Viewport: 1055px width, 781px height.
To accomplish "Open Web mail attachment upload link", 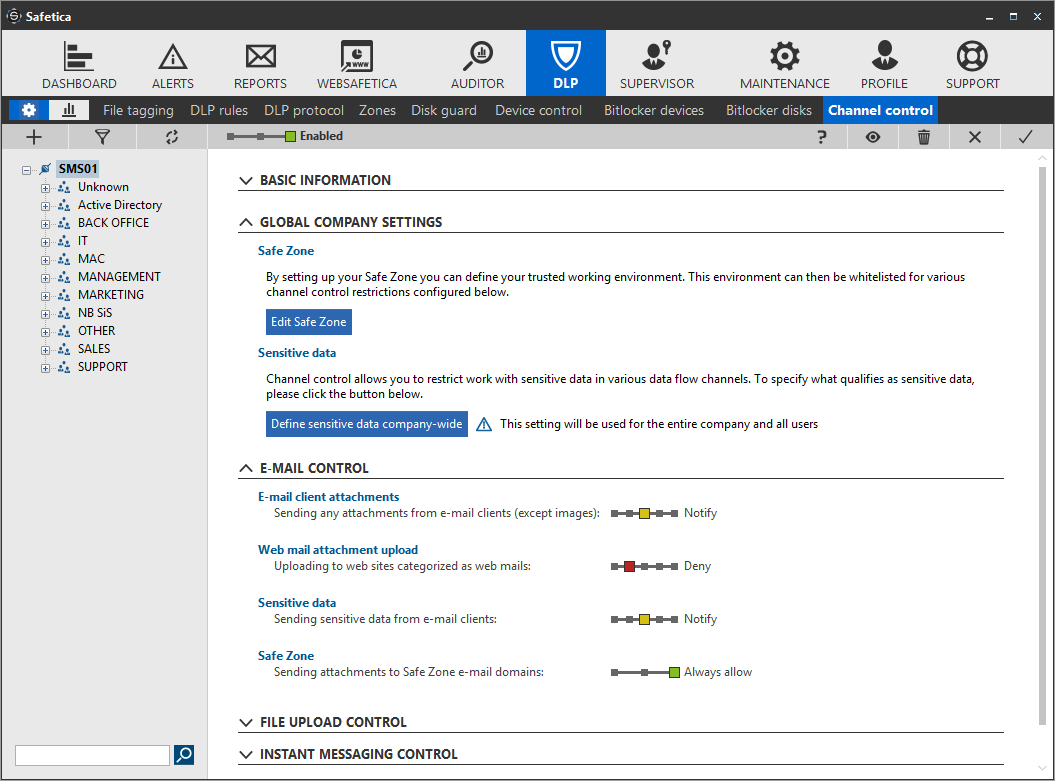I will click(338, 550).
